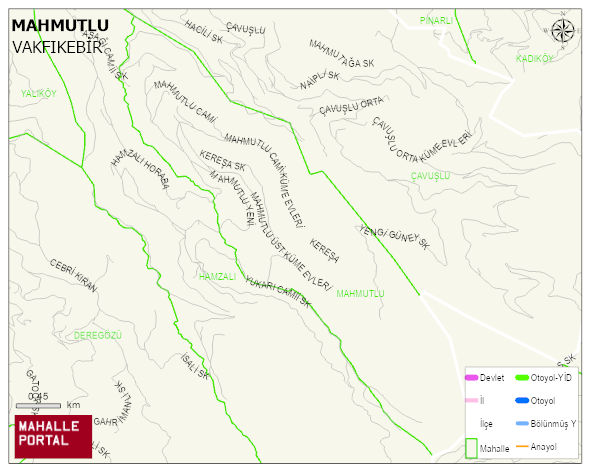Click the İl pink legend swatch
The height and width of the screenshot is (472, 591).
pyautogui.click(x=472, y=400)
